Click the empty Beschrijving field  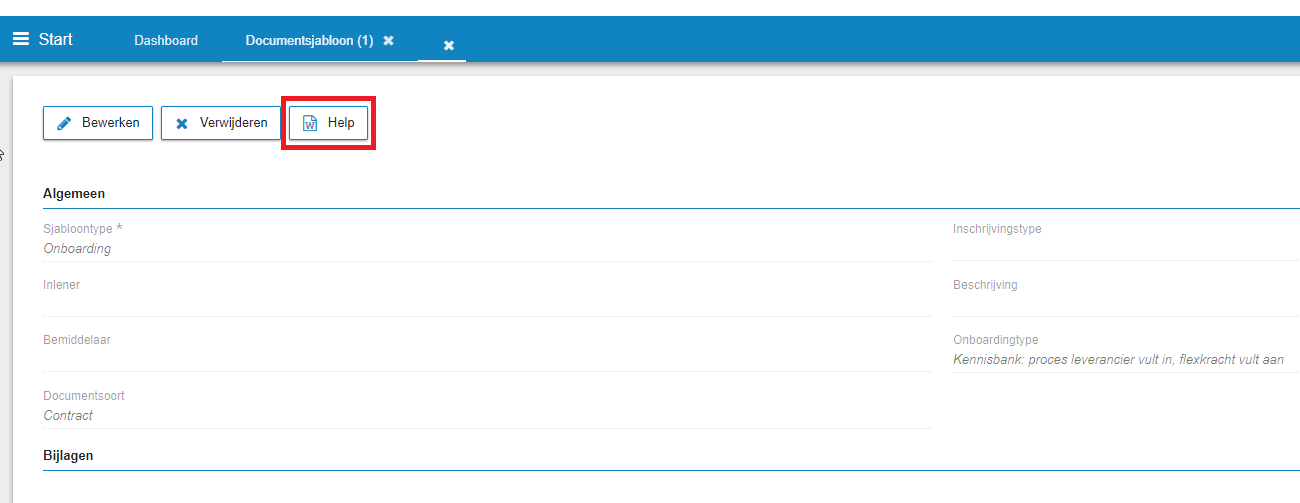pyautogui.click(x=1126, y=304)
